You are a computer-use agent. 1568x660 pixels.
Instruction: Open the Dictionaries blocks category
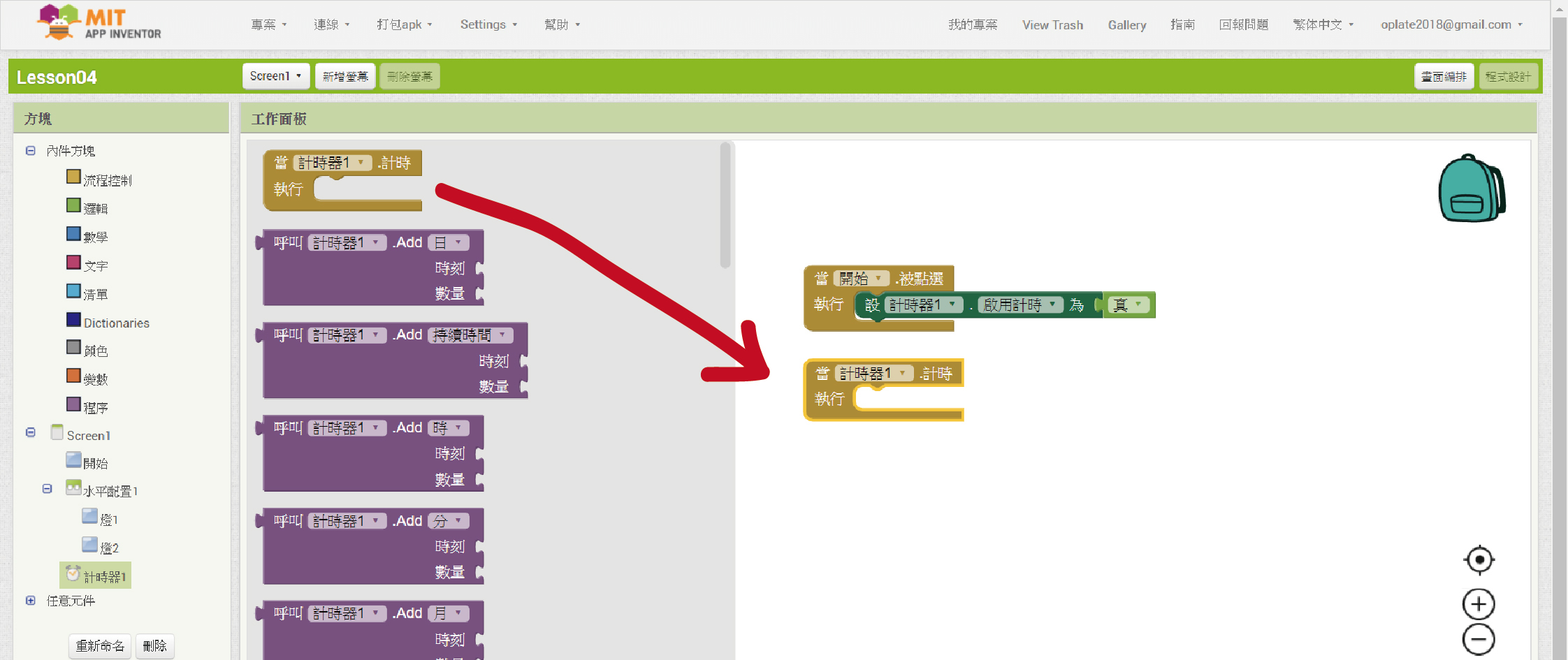pos(117,323)
